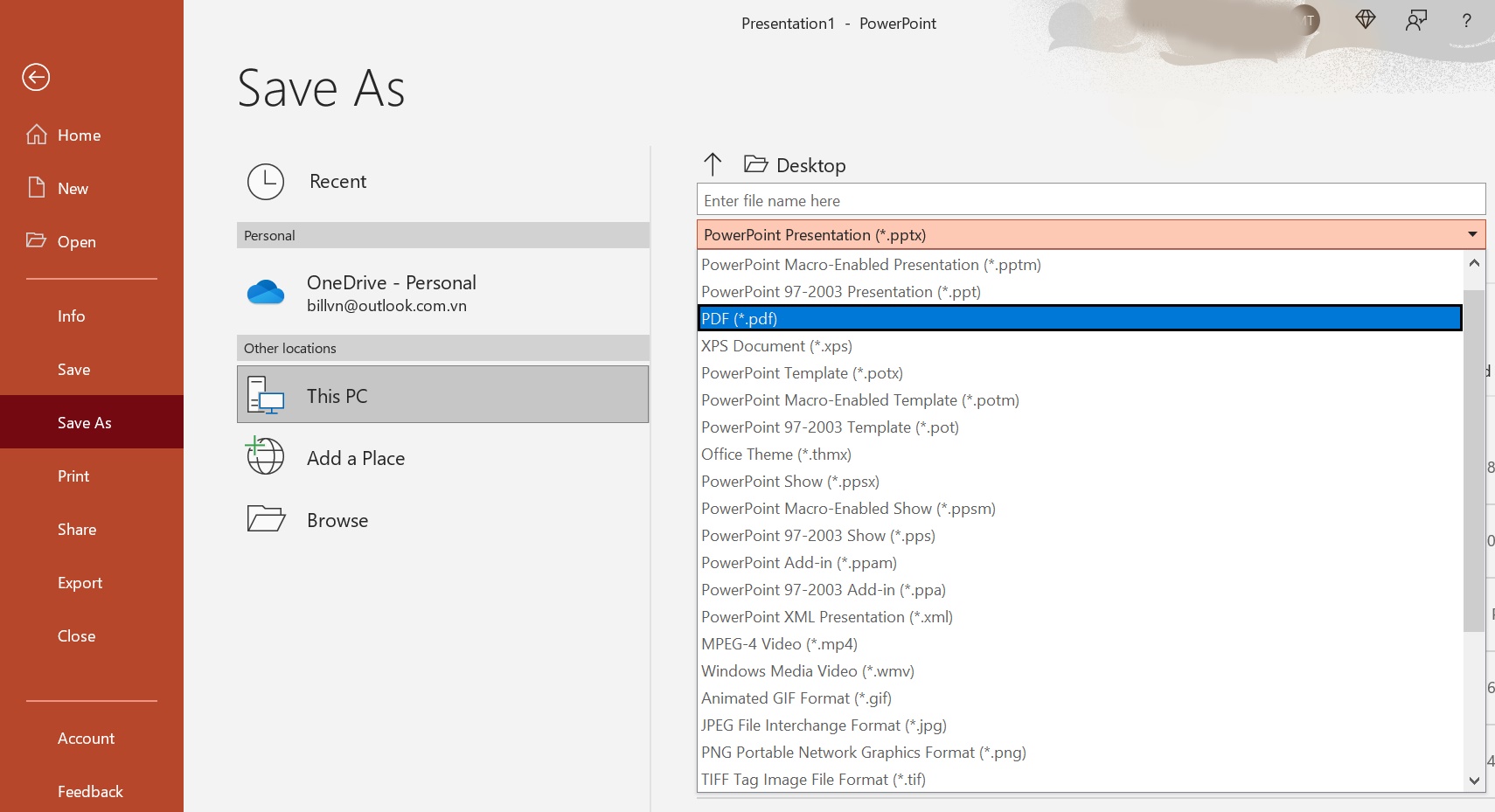The image size is (1495, 812).
Task: Choose MPEG-4 Video (*.mp4)
Action: click(x=1080, y=644)
